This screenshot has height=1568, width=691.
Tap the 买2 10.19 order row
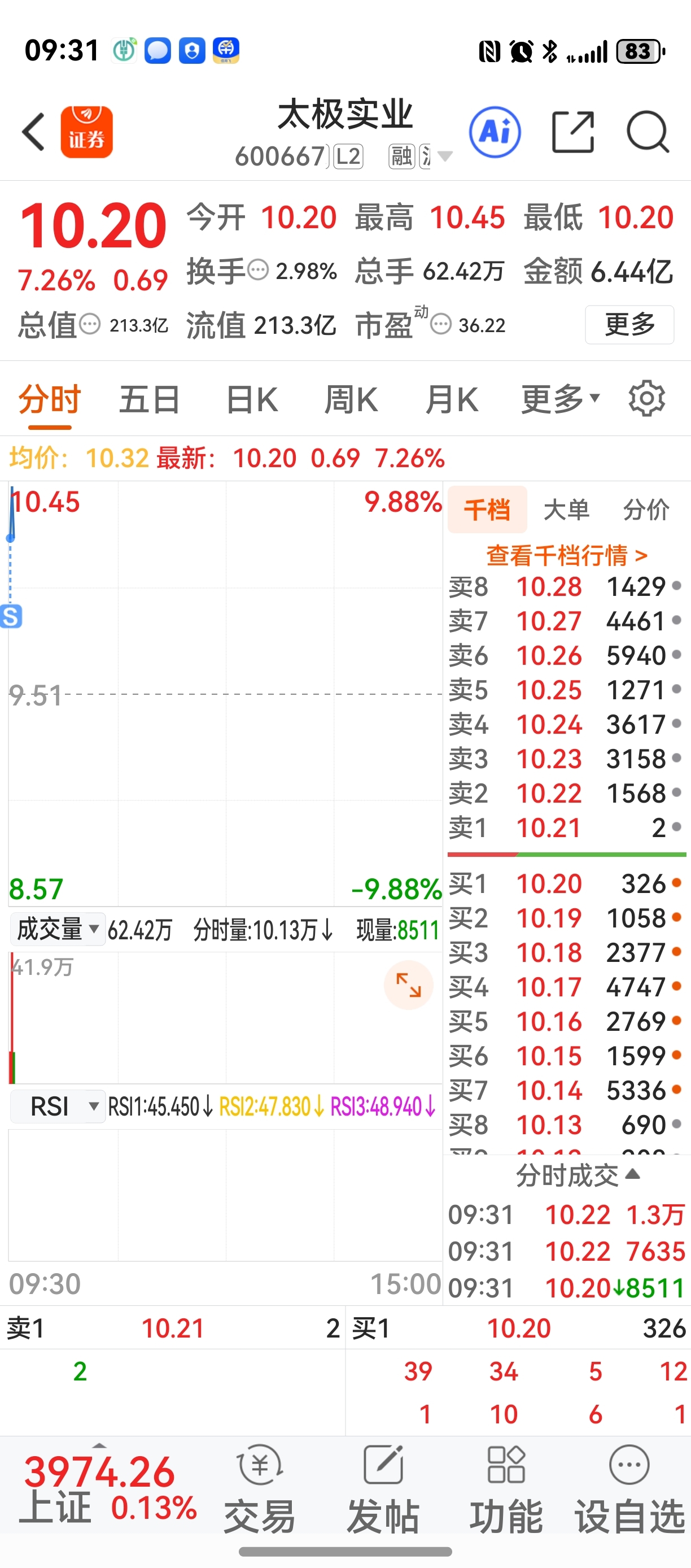pos(566,918)
